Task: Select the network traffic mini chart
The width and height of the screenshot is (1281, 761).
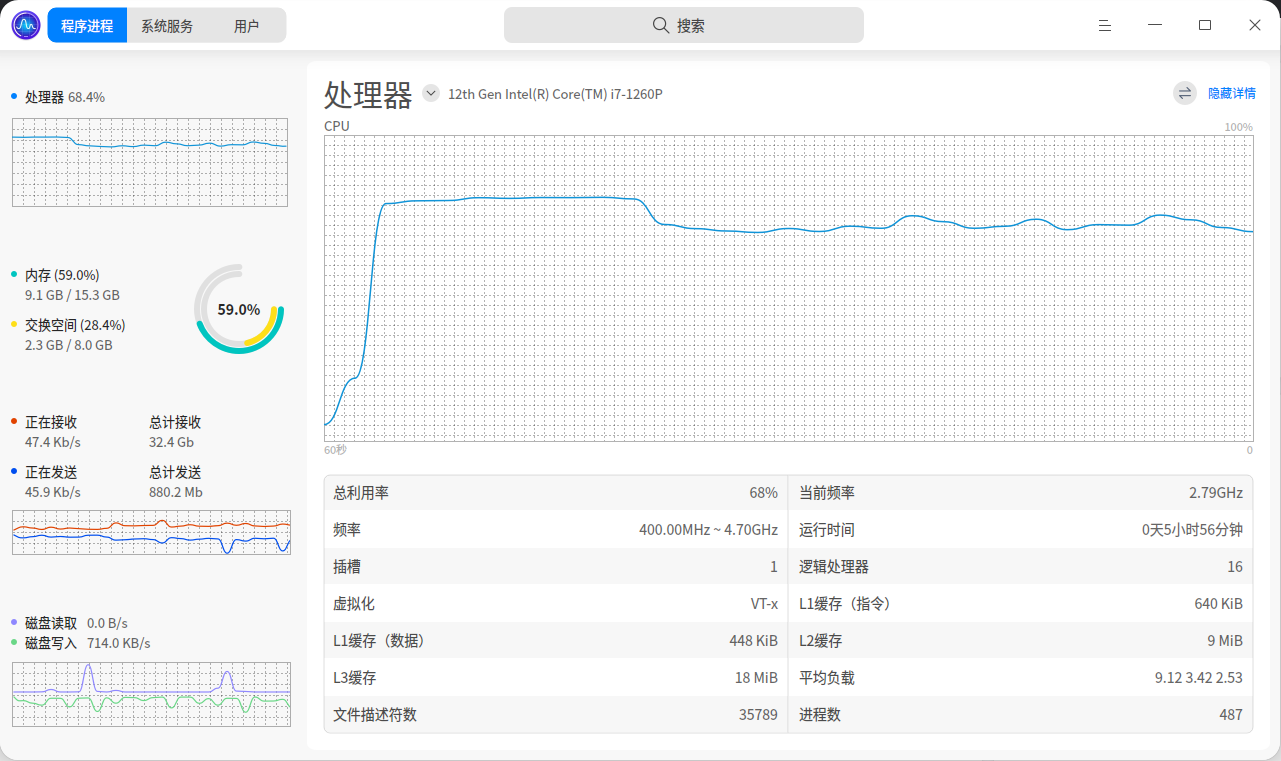Action: click(x=151, y=532)
